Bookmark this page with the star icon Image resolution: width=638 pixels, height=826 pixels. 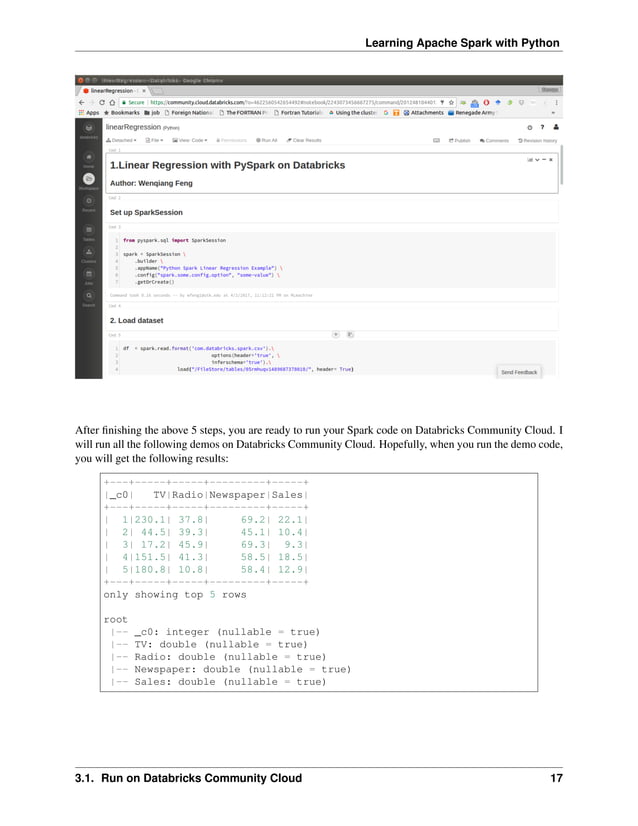pyautogui.click(x=451, y=102)
